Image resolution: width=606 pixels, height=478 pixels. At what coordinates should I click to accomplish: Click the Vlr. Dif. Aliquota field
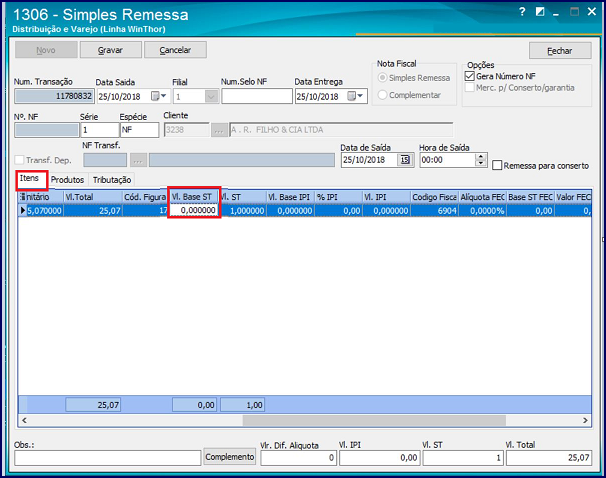click(x=298, y=458)
